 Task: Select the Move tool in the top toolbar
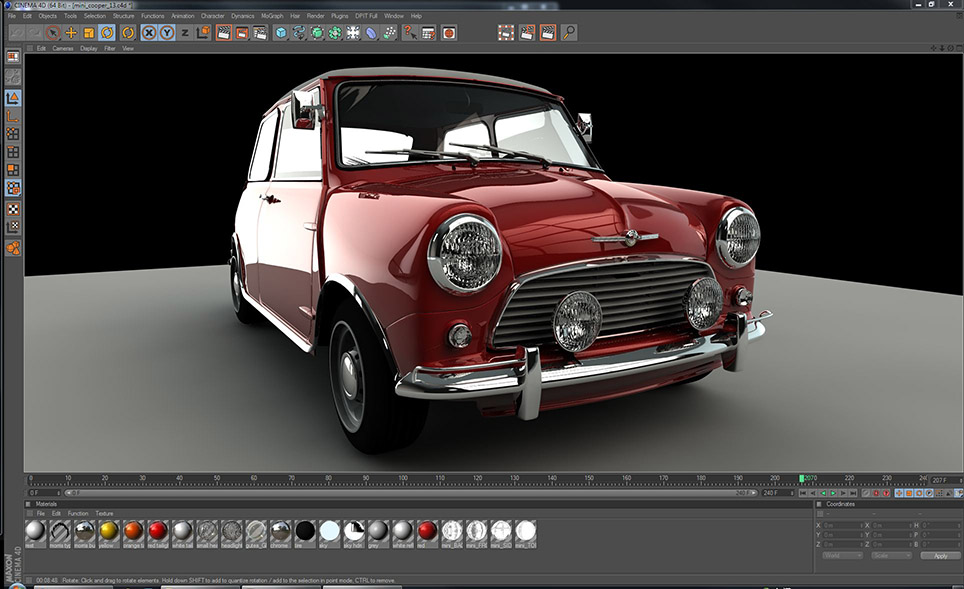click(70, 32)
